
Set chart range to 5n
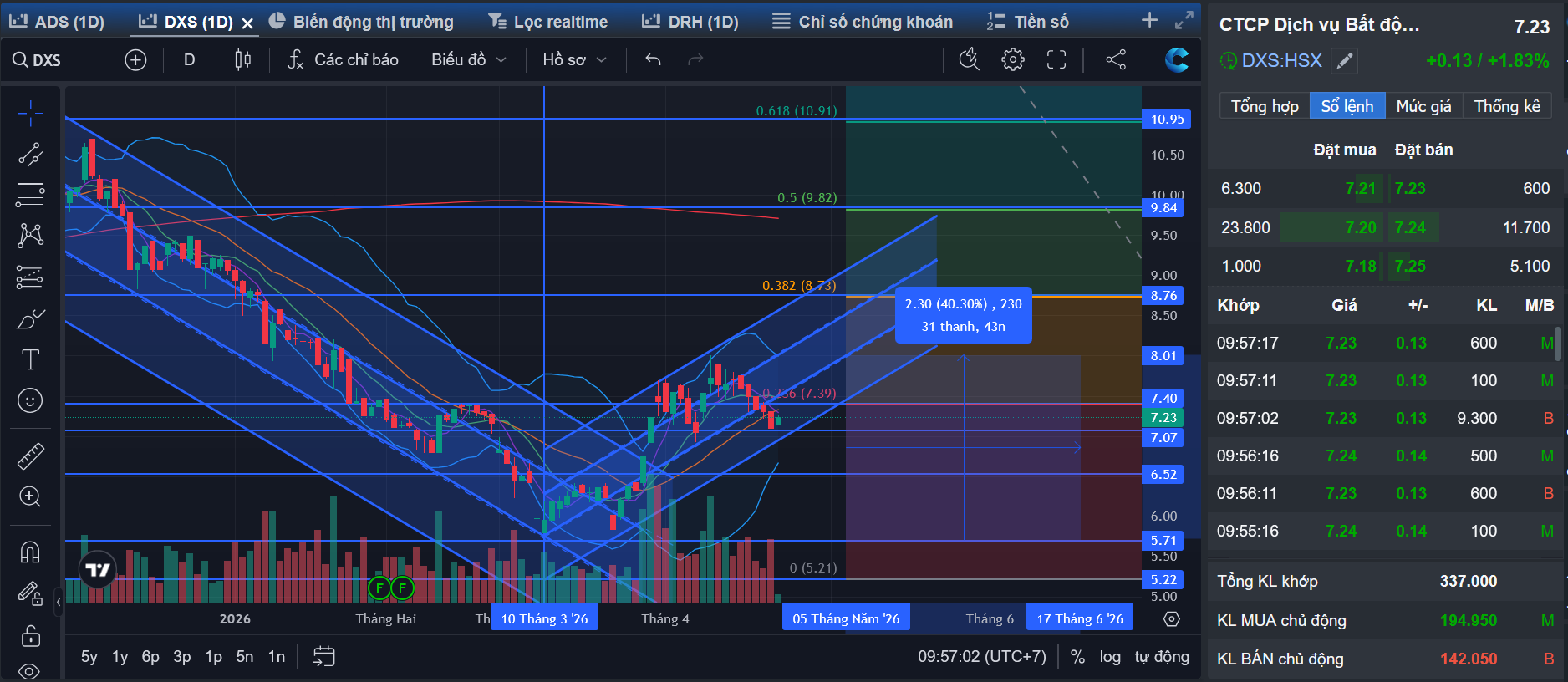244,657
